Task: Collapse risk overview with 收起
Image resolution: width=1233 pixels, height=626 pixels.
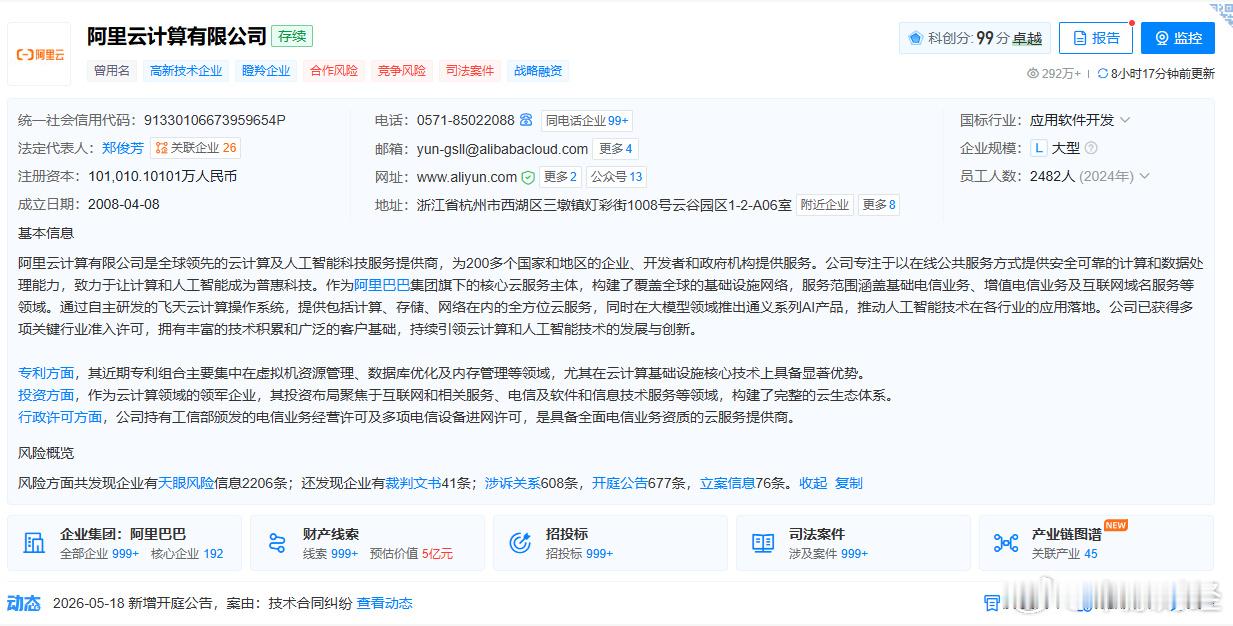Action: (813, 483)
